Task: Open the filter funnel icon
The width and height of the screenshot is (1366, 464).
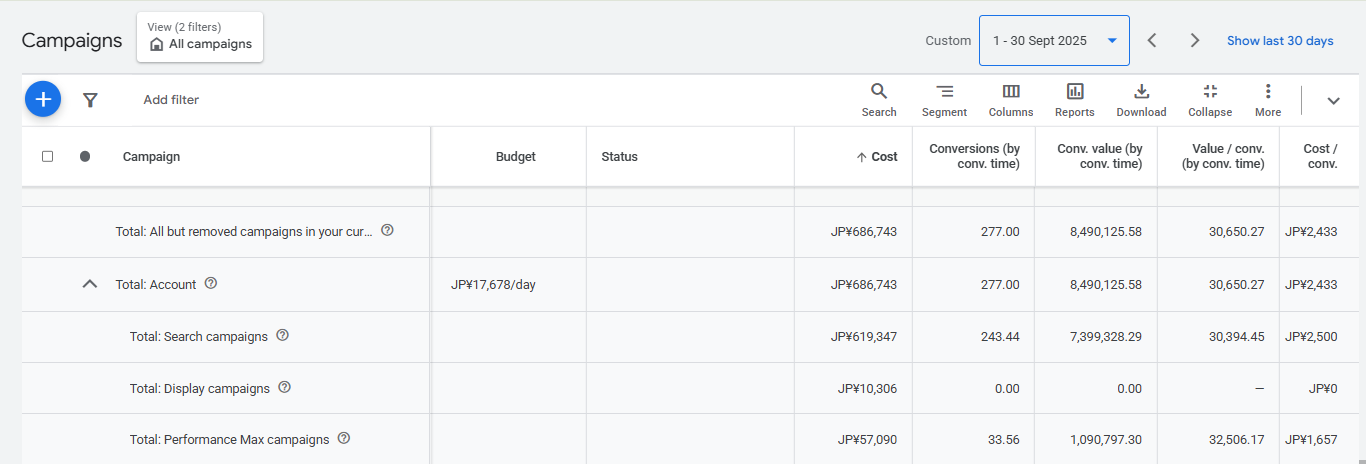Action: [90, 100]
